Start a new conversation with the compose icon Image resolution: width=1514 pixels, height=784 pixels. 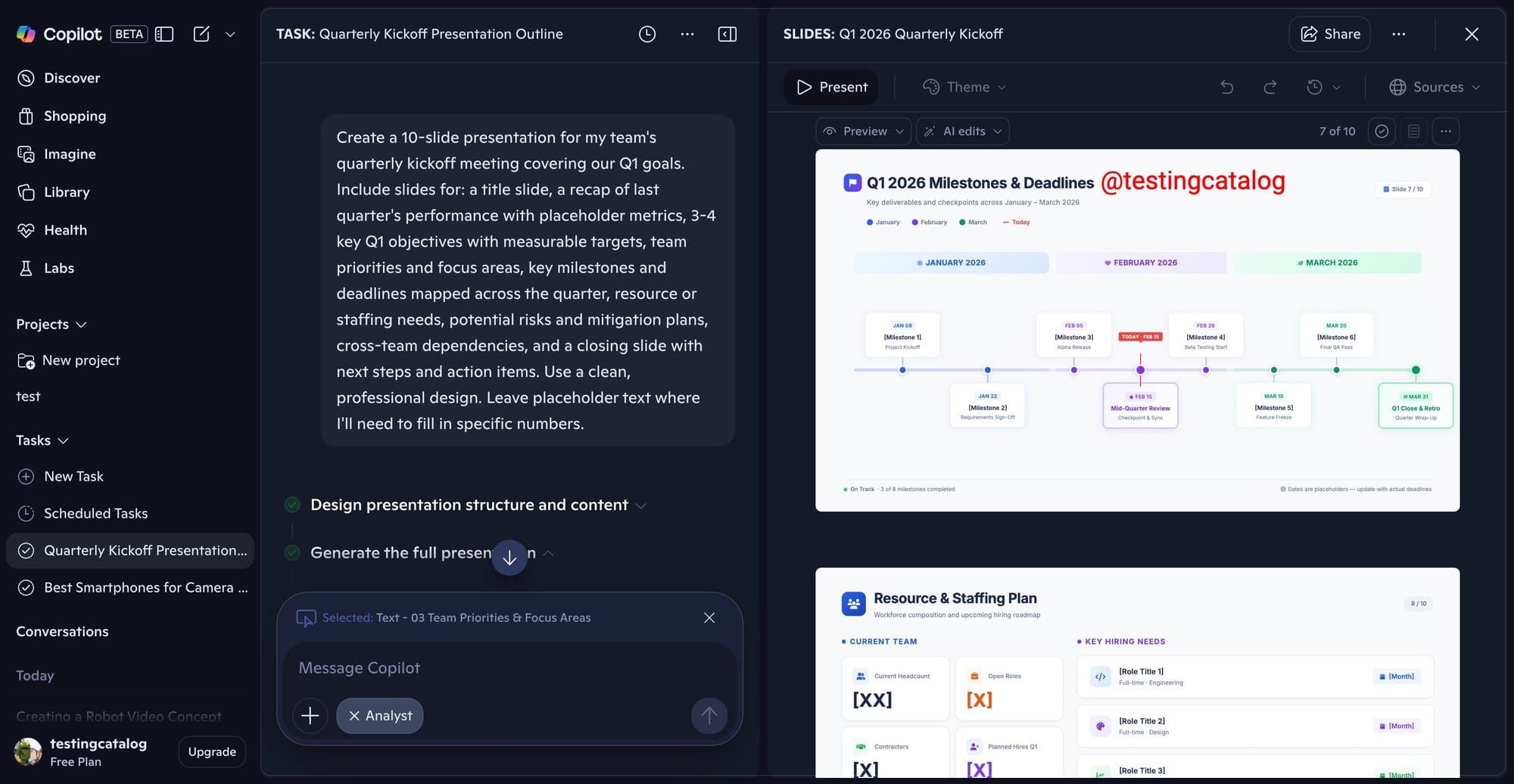[201, 34]
